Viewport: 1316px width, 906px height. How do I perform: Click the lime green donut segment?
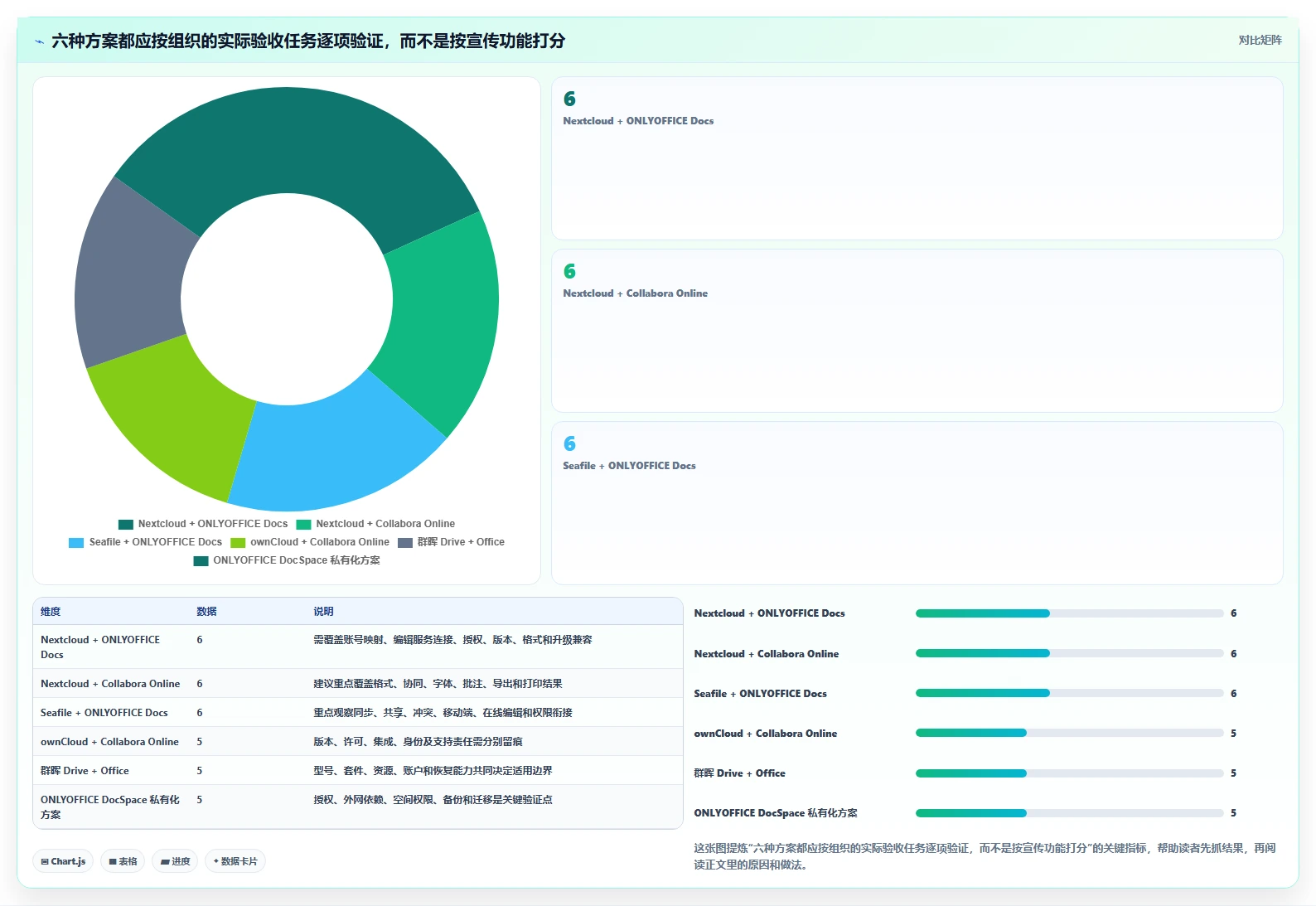point(178,414)
